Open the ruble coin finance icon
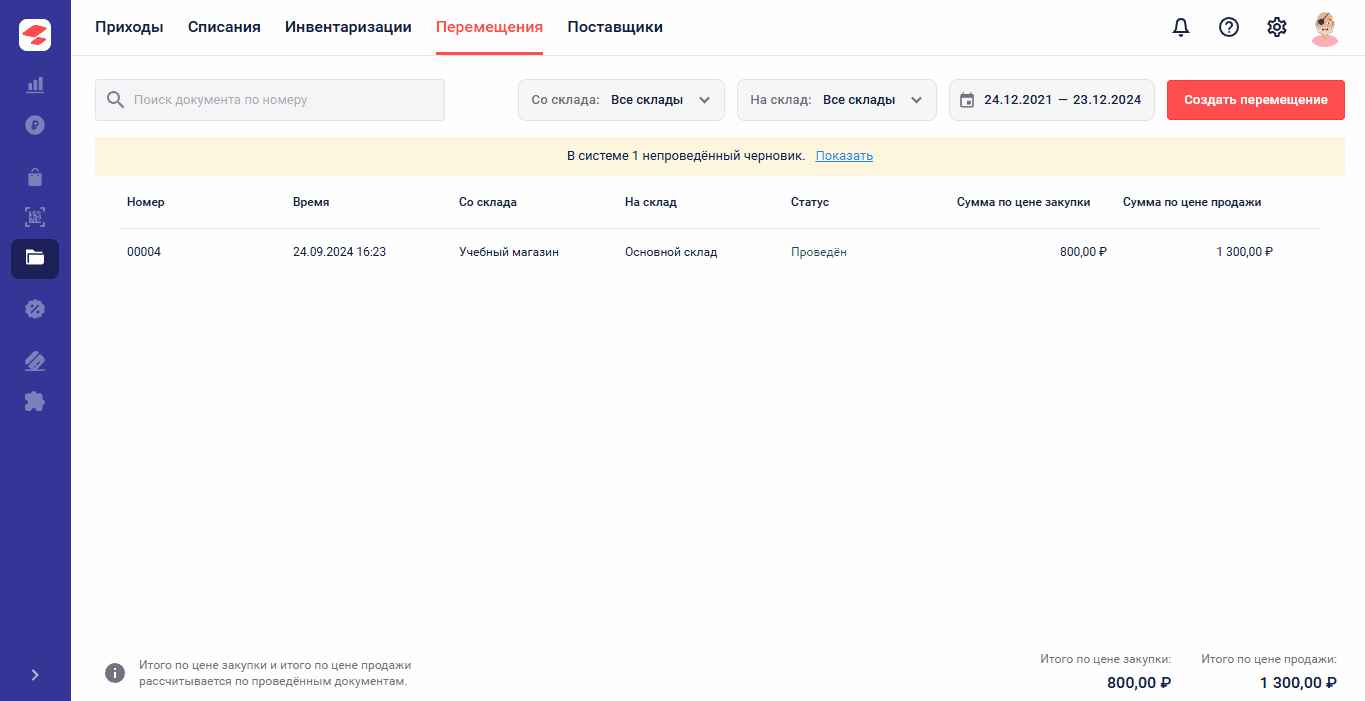The image size is (1365, 701). pyautogui.click(x=35, y=126)
